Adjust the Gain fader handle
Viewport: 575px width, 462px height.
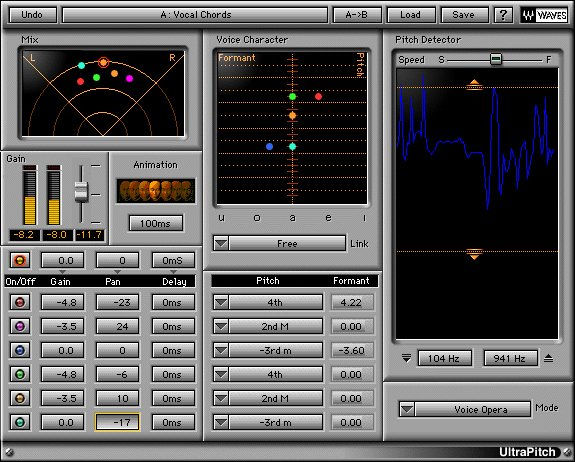point(81,192)
